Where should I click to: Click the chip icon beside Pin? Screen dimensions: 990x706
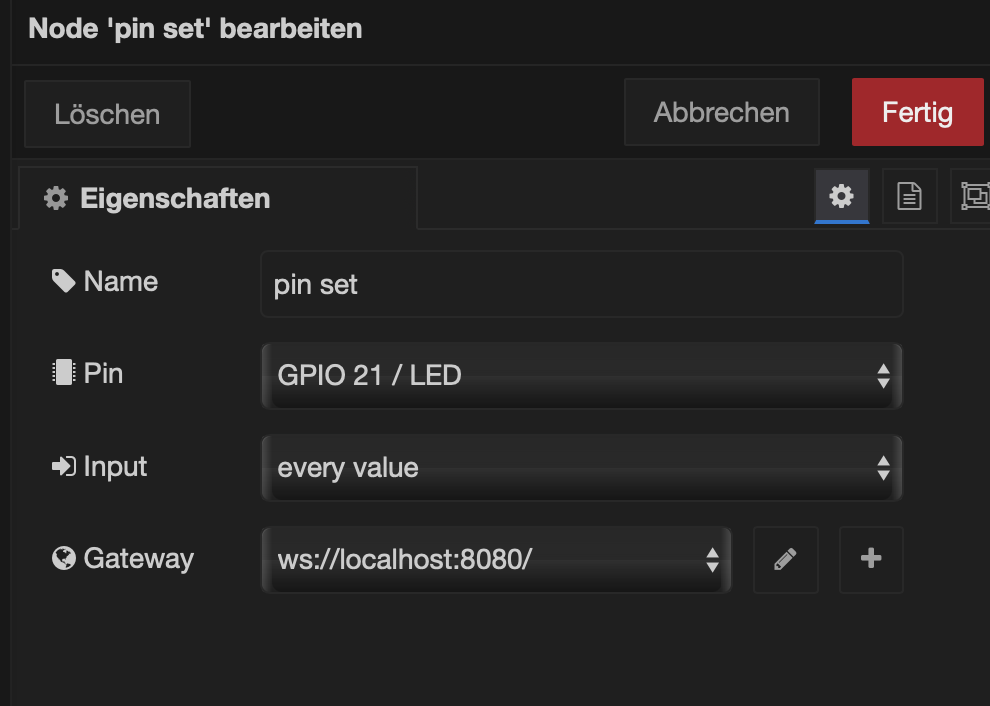pyautogui.click(x=63, y=374)
